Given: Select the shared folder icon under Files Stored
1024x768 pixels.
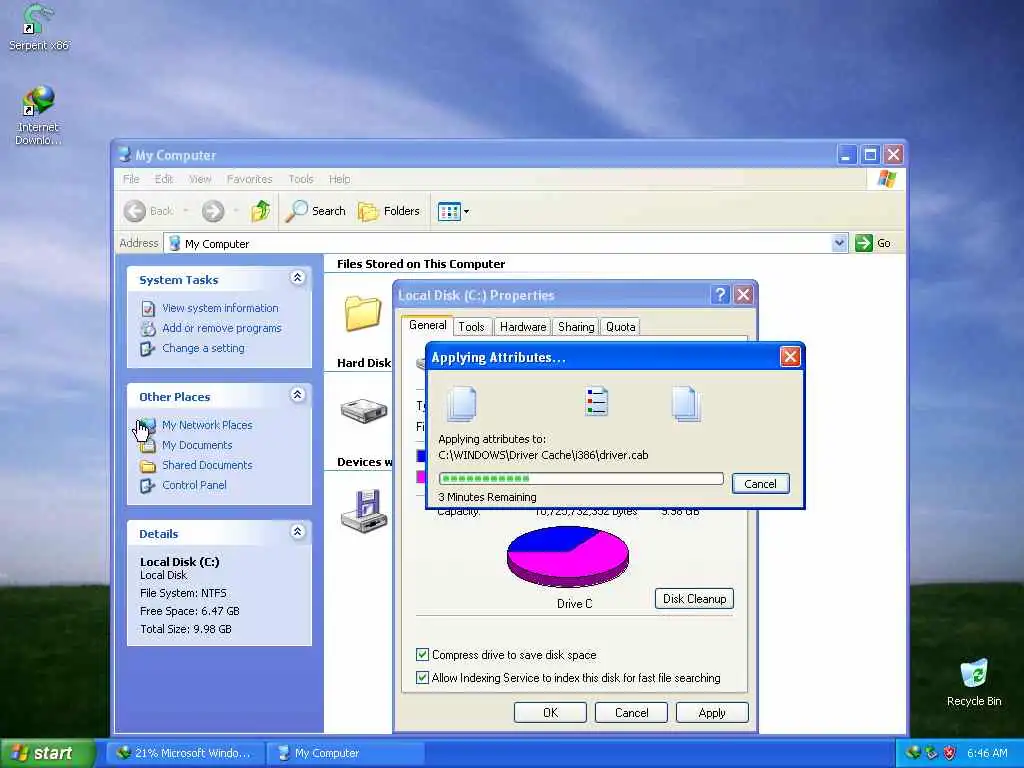Looking at the screenshot, I should pyautogui.click(x=362, y=312).
